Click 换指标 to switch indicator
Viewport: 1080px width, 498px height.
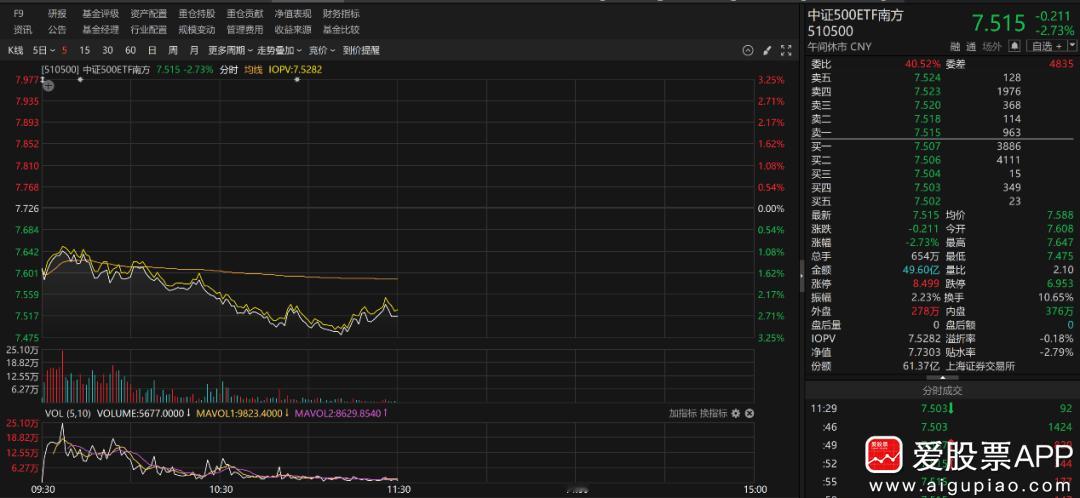(714, 413)
